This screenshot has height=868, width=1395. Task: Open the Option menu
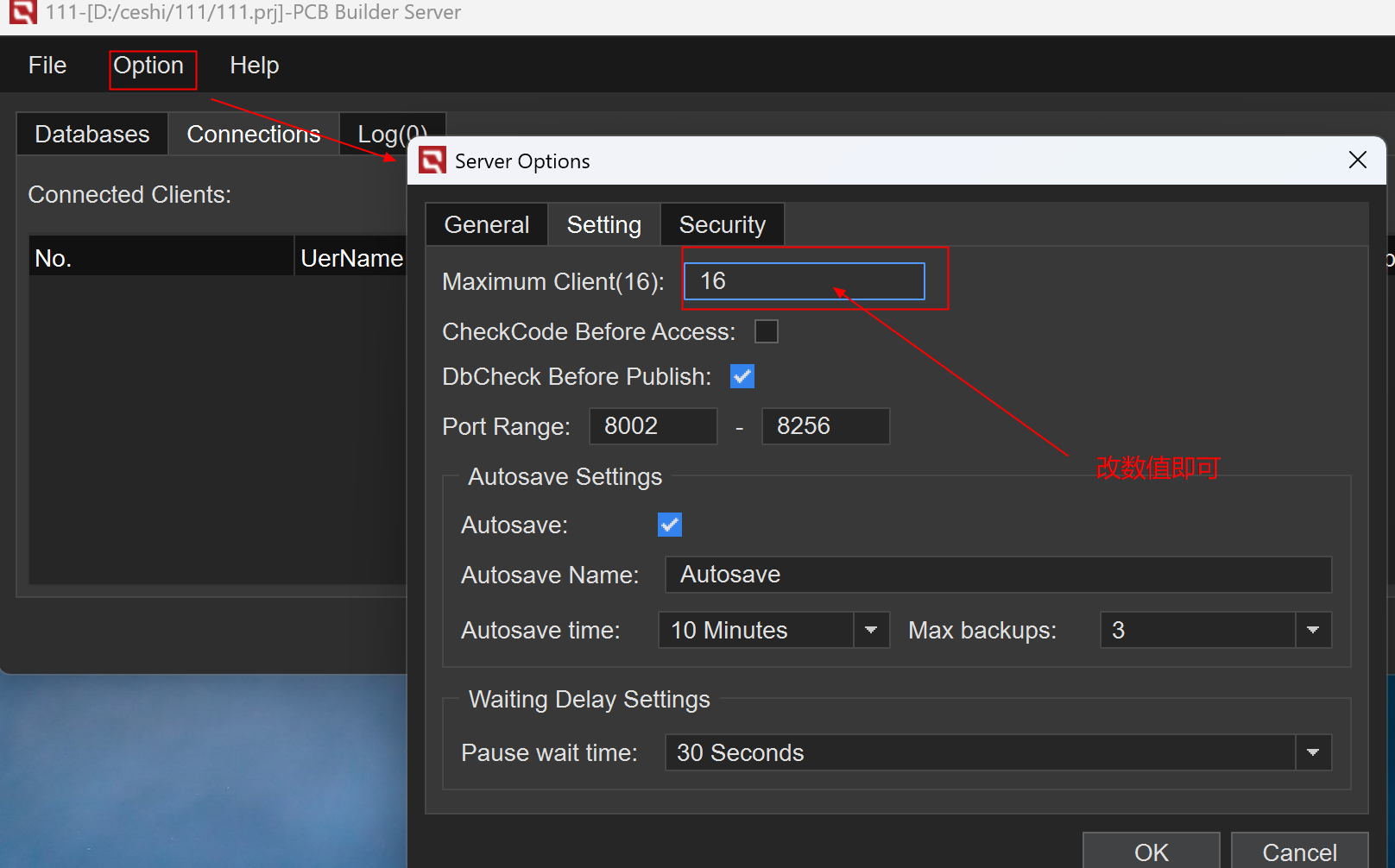(x=148, y=66)
